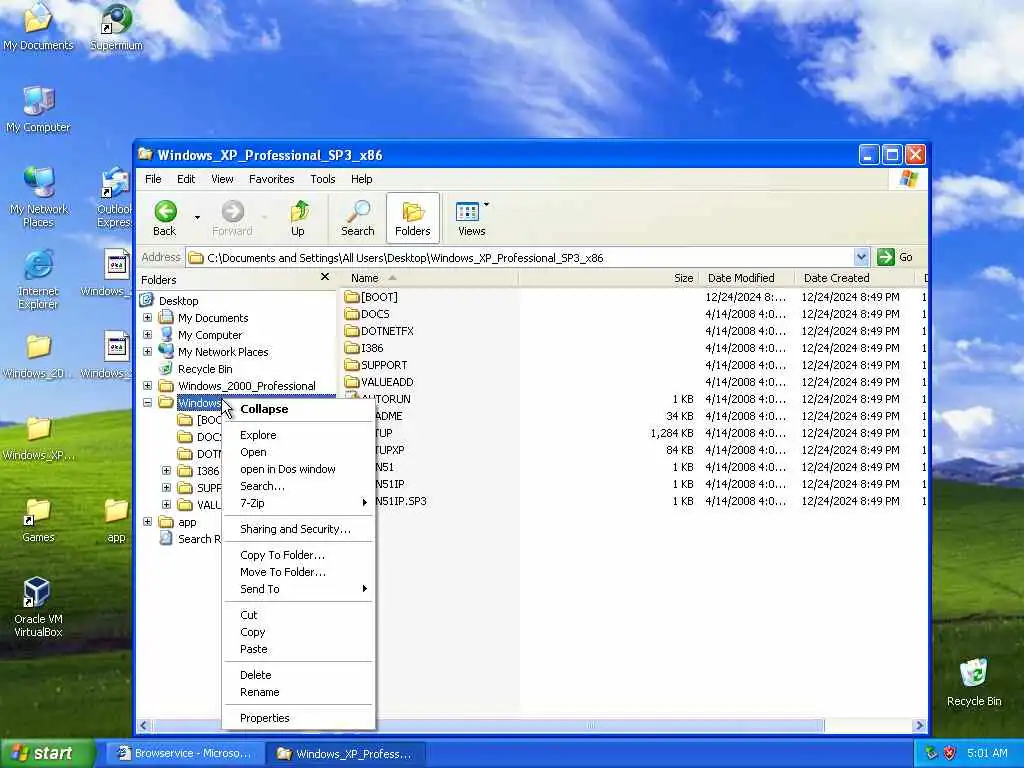Image resolution: width=1024 pixels, height=768 pixels.
Task: Select the Oracle VM VirtualBox desktop icon
Action: click(x=38, y=607)
